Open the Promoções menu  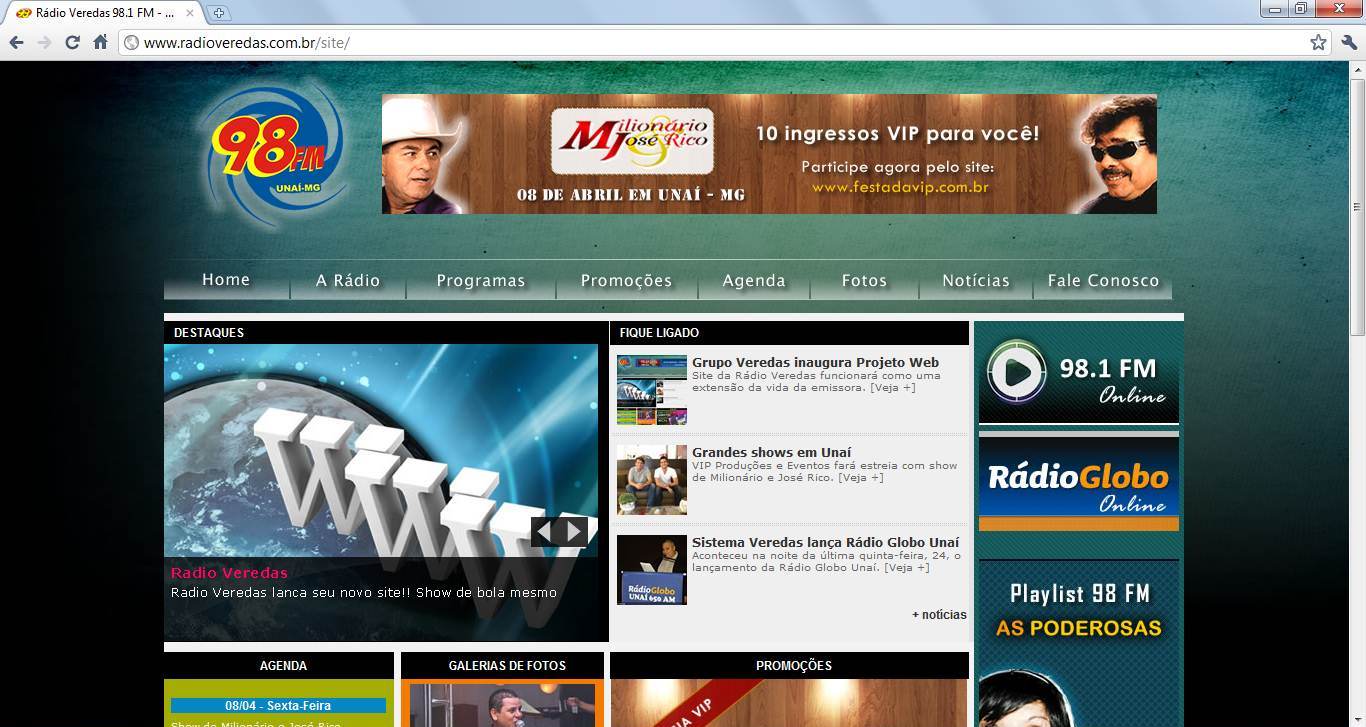[626, 281]
